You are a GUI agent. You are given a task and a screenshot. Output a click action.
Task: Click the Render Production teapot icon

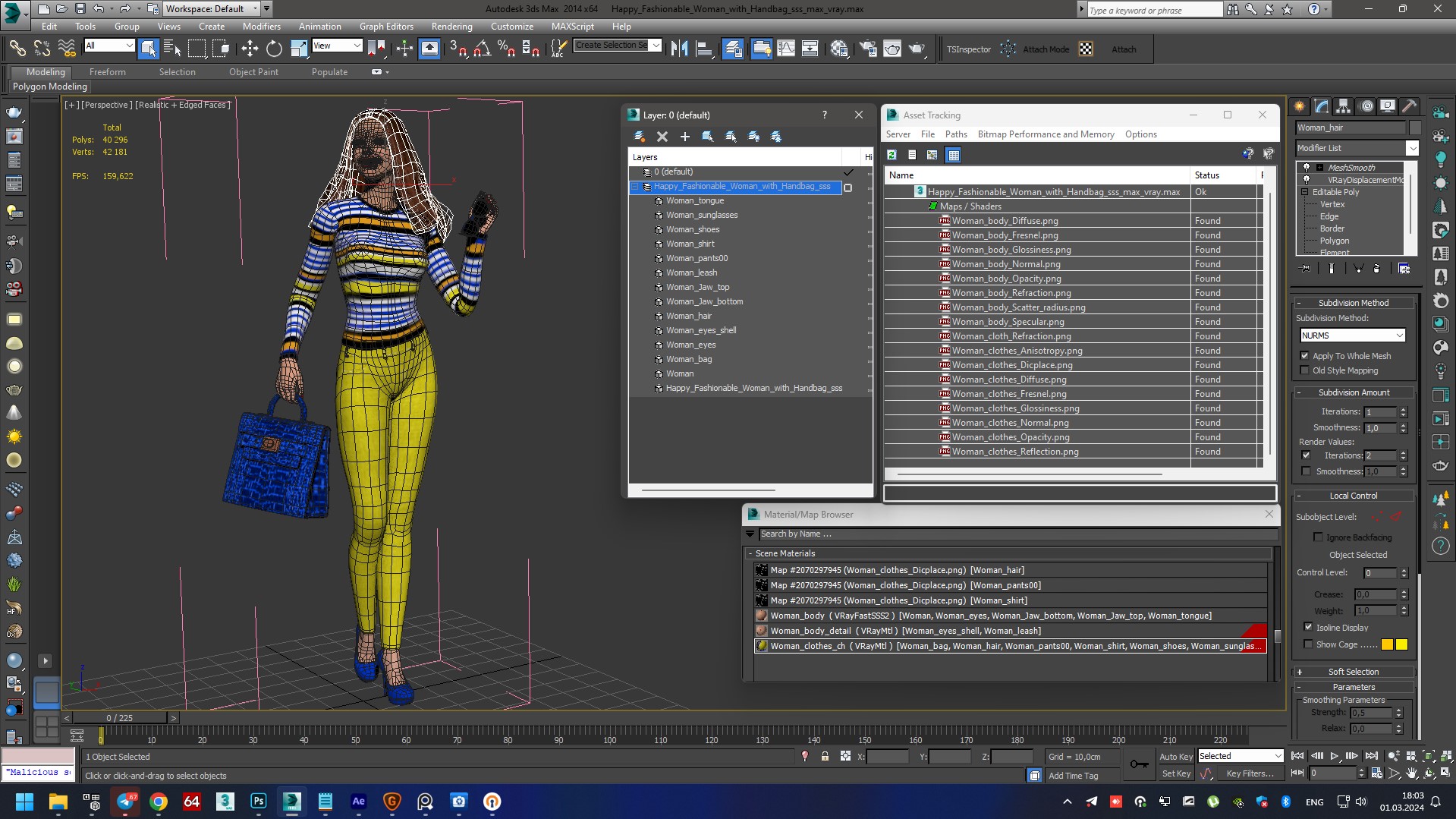point(917,49)
